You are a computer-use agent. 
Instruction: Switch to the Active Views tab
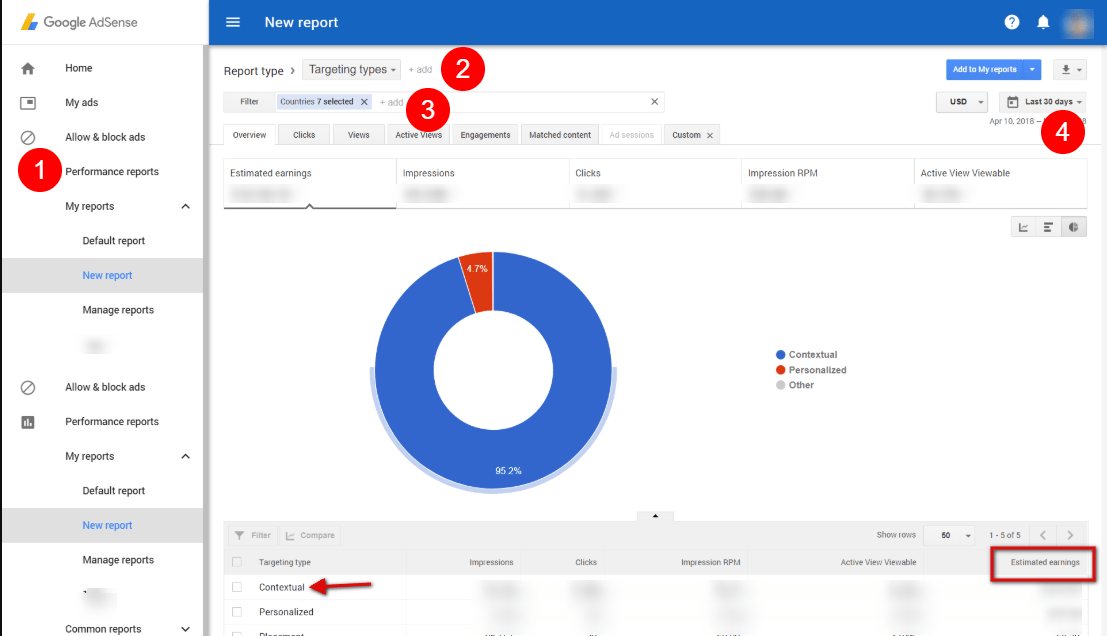point(418,135)
